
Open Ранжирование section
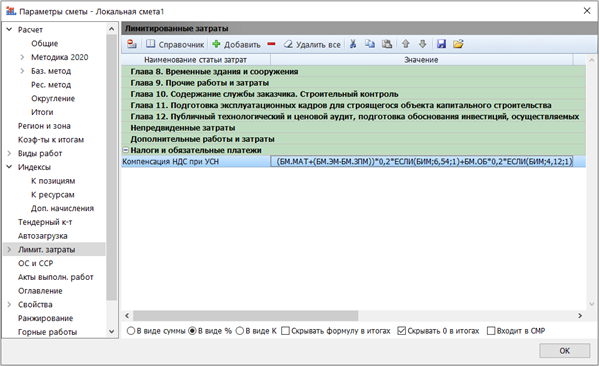[x=45, y=318]
